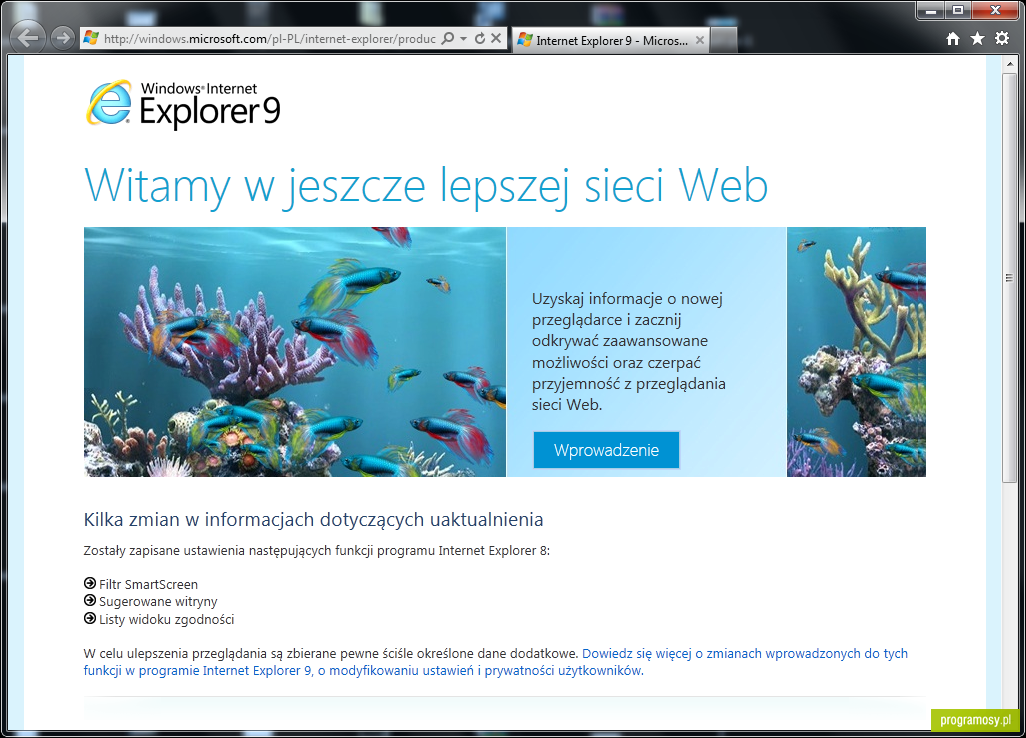
Task: Go to home page via house icon
Action: pos(953,39)
